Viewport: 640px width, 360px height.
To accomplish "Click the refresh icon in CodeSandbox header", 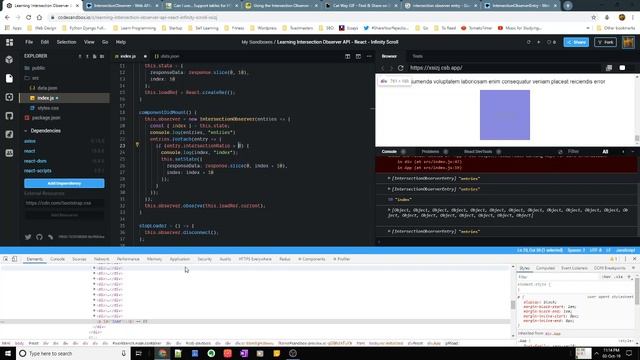I will (x=529, y=42).
